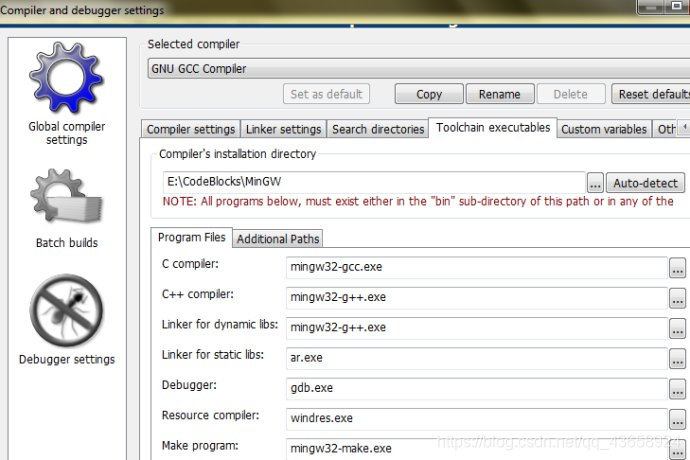Screen dimensions: 690x460
Task: Browse for dynamic libs linker executable
Action: coord(677,329)
